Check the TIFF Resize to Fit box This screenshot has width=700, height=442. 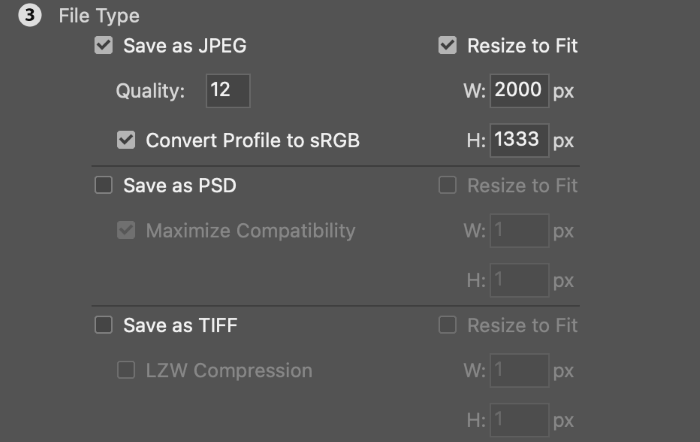tap(447, 325)
